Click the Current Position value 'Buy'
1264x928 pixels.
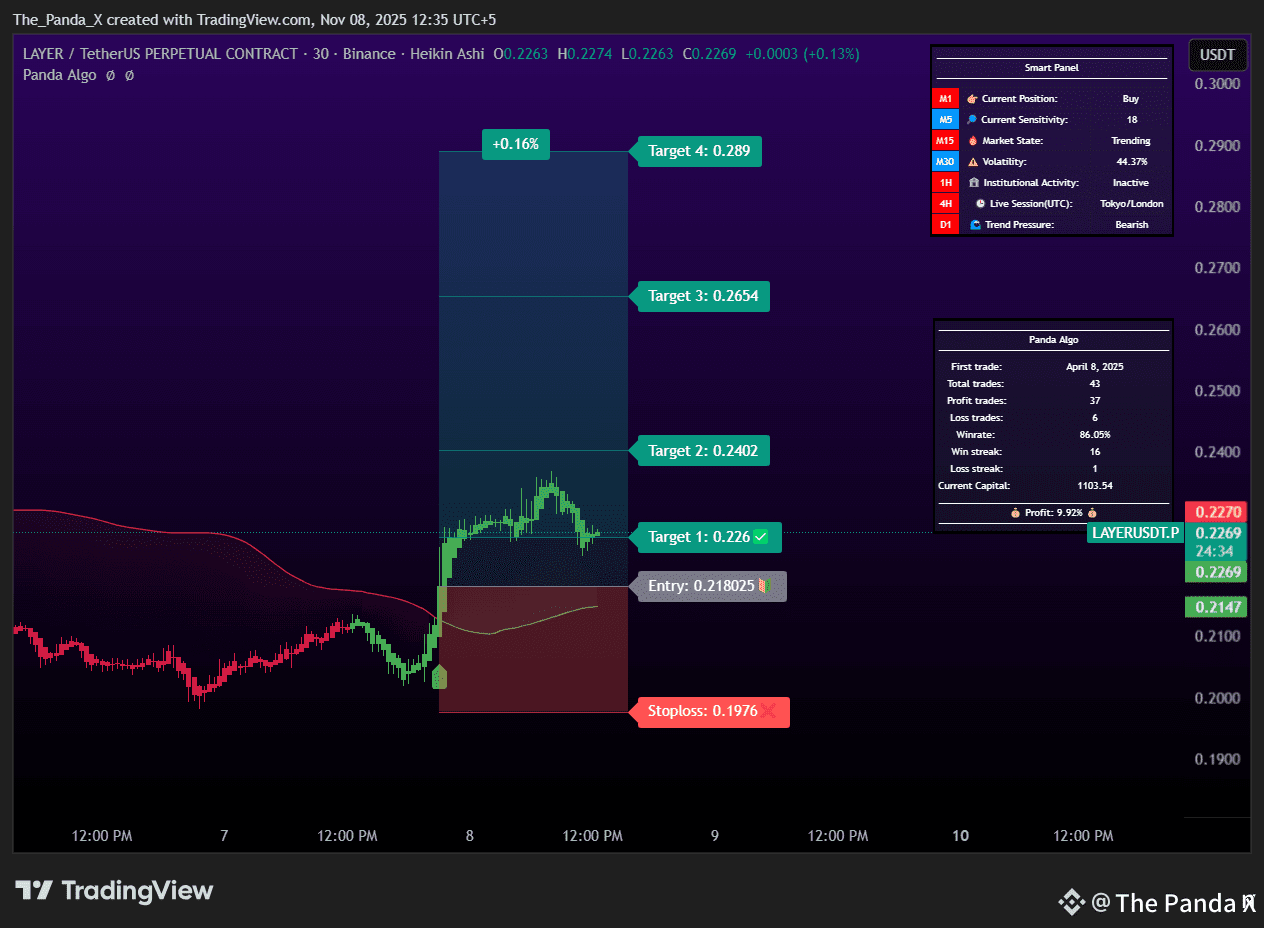click(1131, 99)
